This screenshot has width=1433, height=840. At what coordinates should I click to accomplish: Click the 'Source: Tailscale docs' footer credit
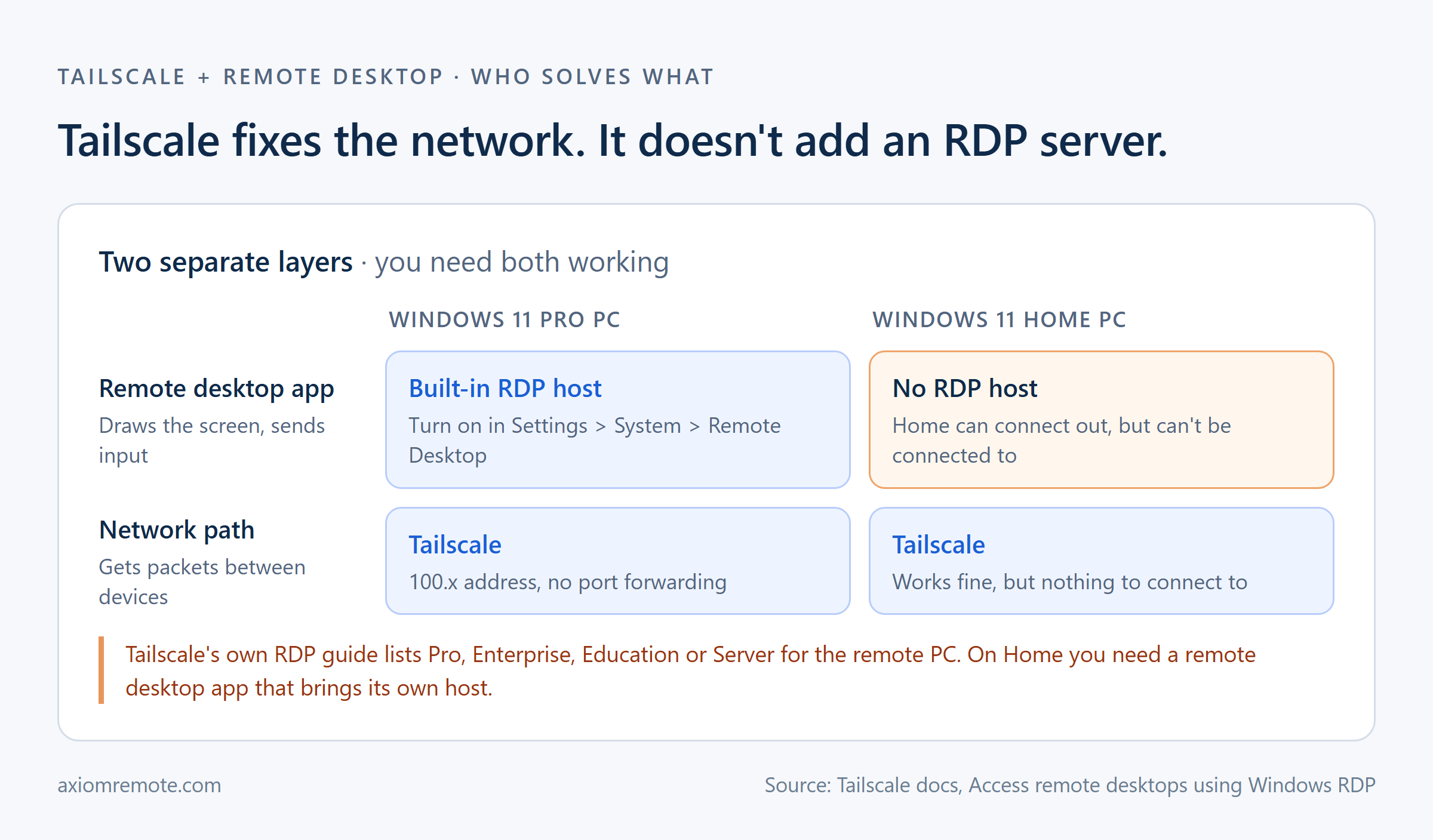coord(1070,785)
